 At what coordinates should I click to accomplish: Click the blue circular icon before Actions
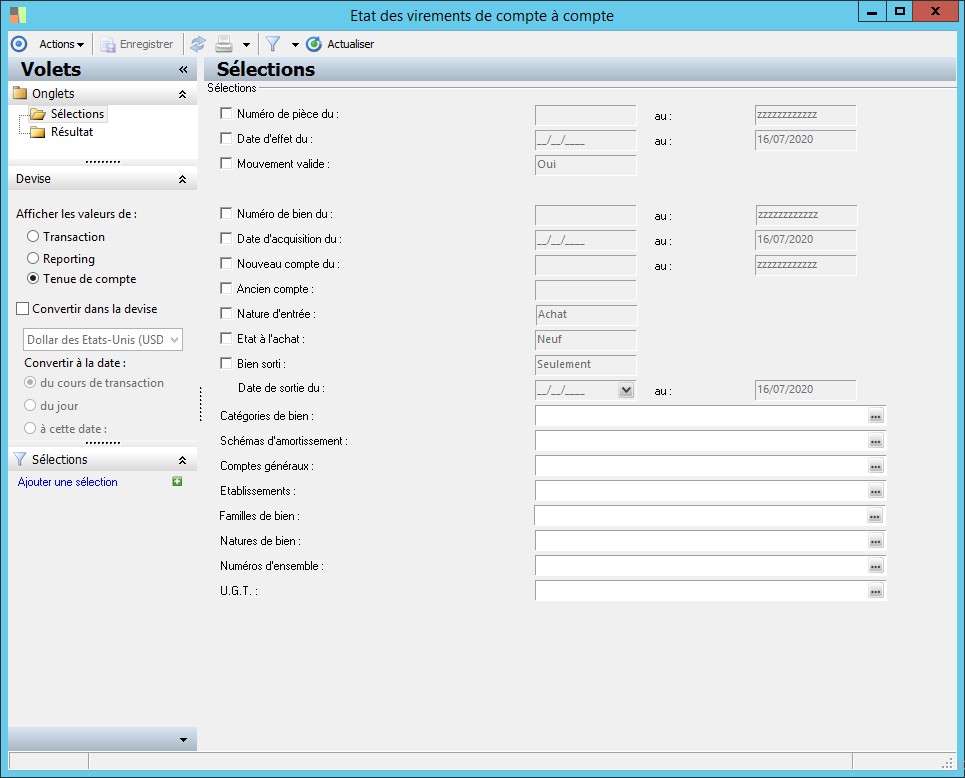[x=19, y=44]
